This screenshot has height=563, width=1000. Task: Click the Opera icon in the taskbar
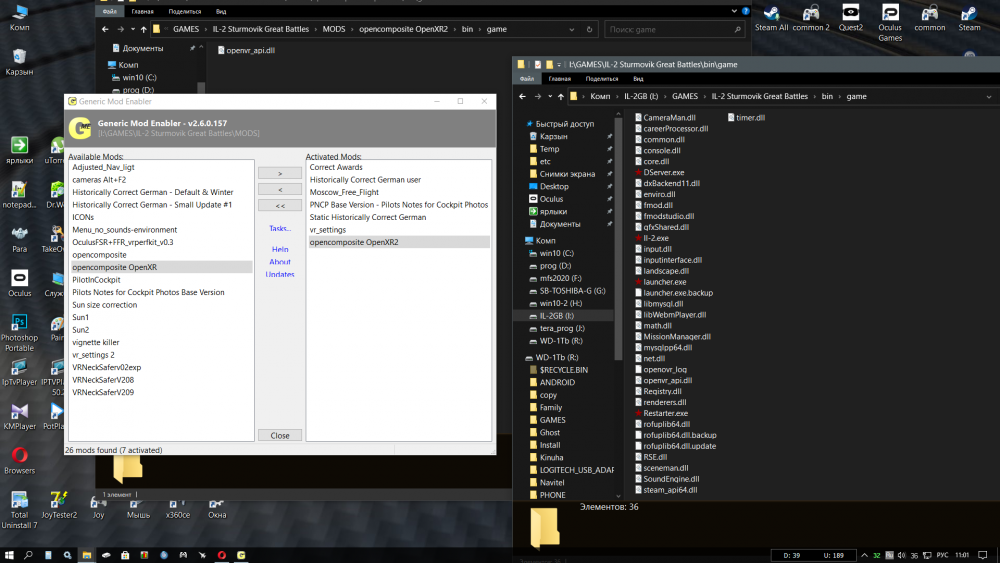tap(222, 555)
